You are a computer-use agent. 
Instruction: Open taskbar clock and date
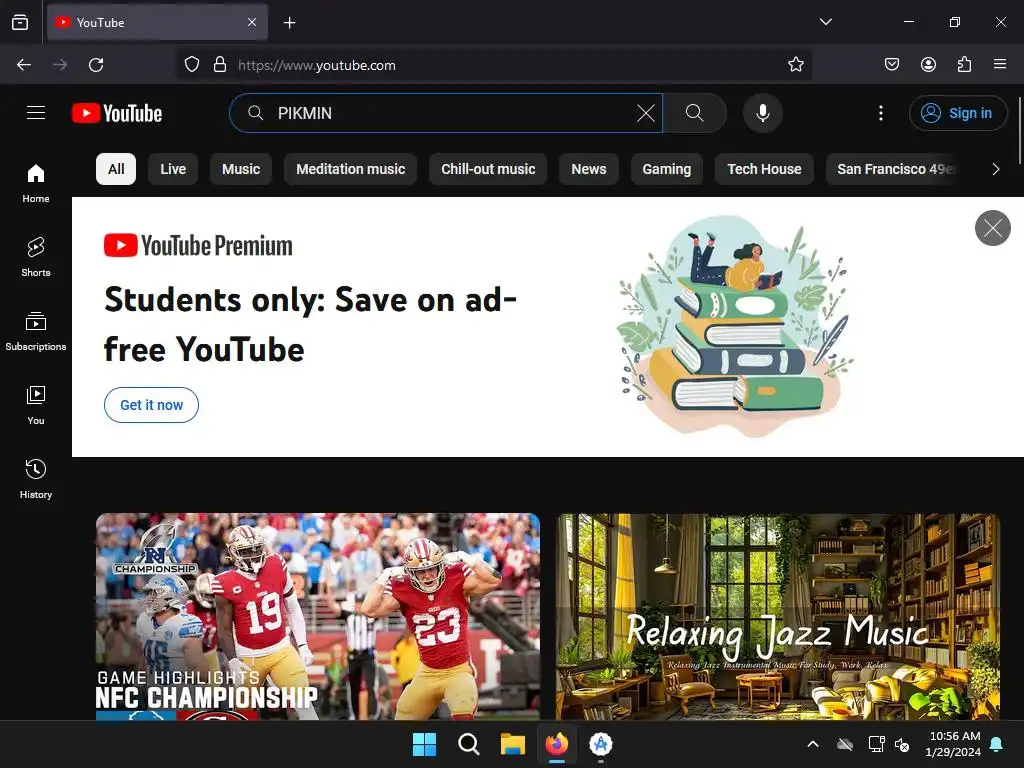[953, 744]
